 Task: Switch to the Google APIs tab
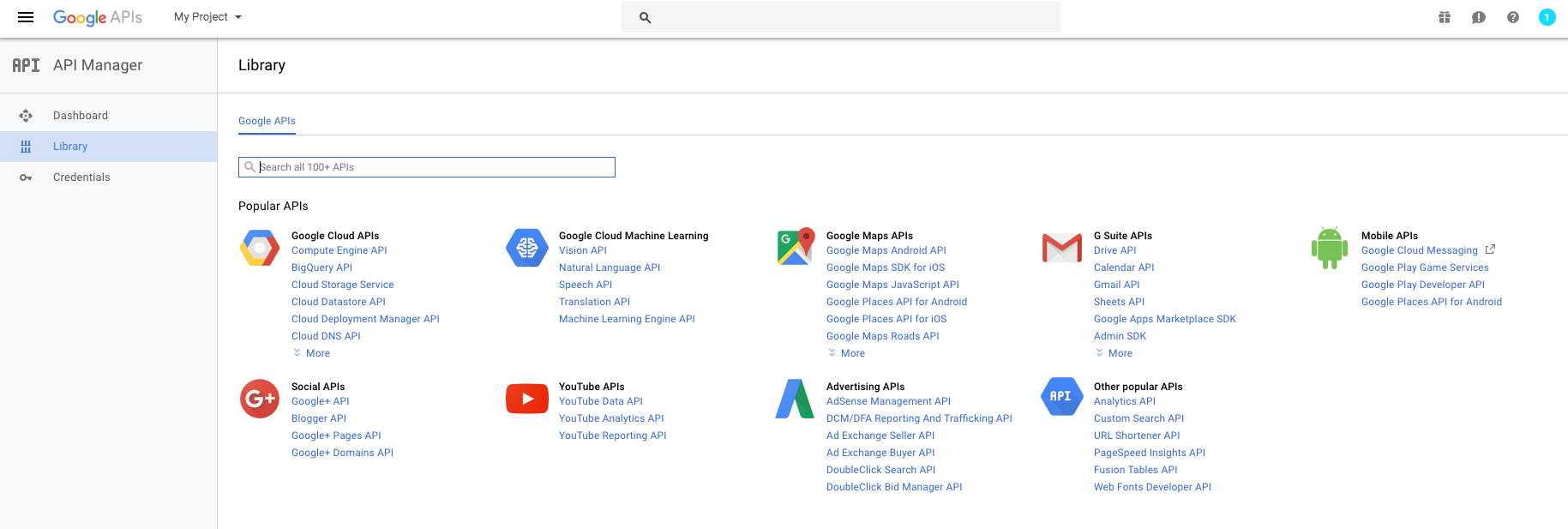pyautogui.click(x=267, y=121)
